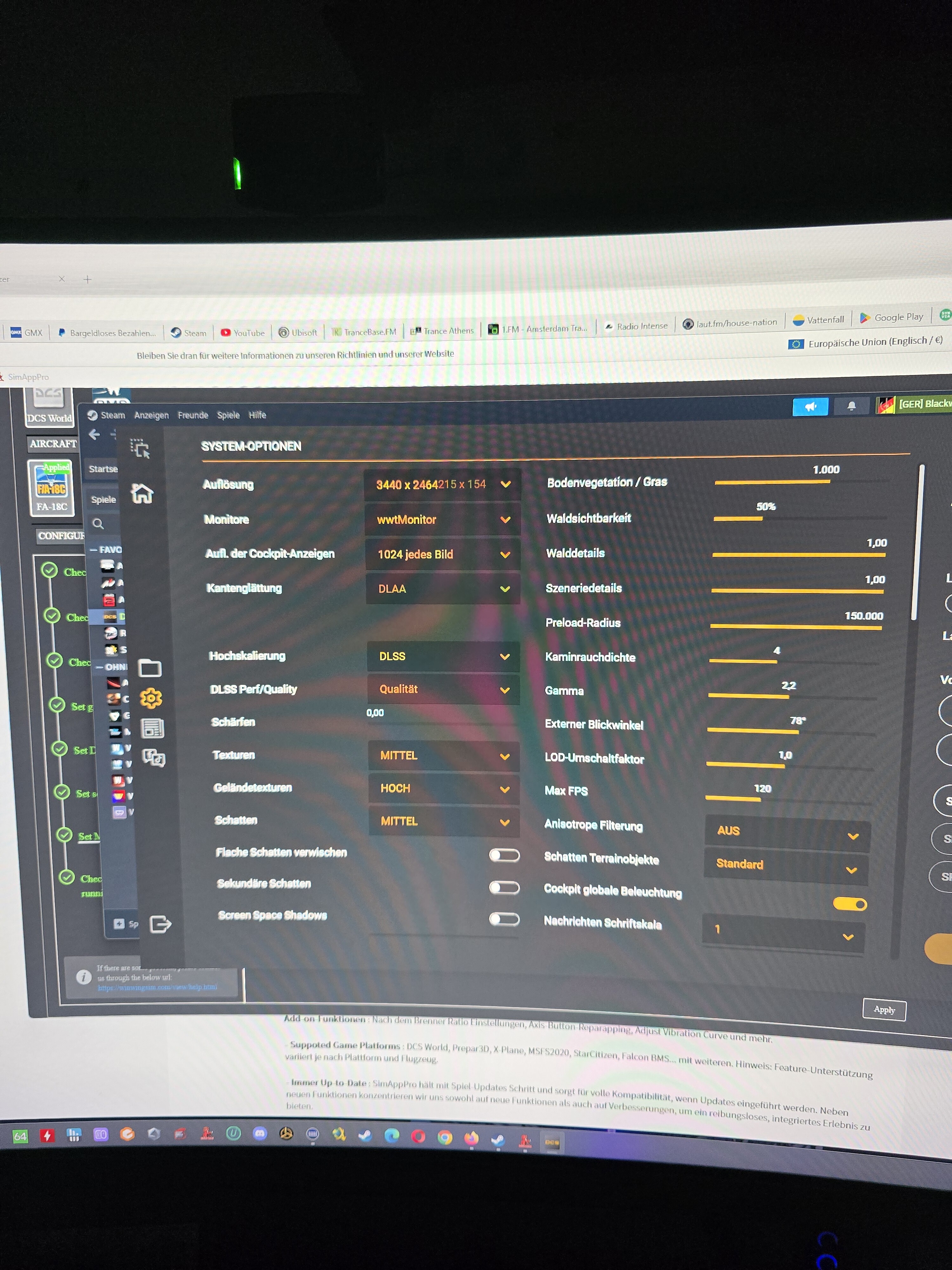
Task: Open the Kantenglättung DLAA dropdown
Action: (443, 589)
